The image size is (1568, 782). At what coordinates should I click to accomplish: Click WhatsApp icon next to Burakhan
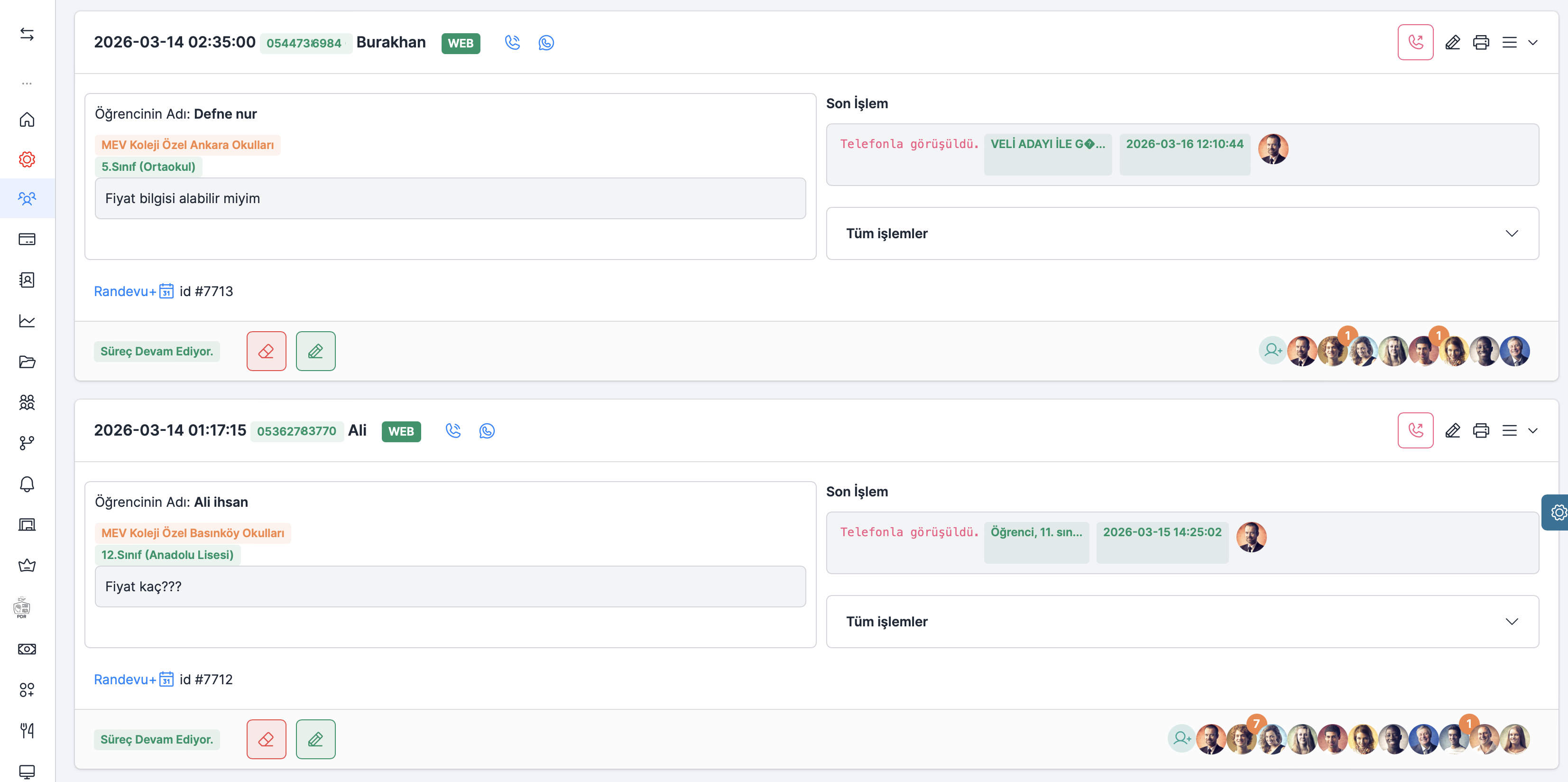(546, 43)
